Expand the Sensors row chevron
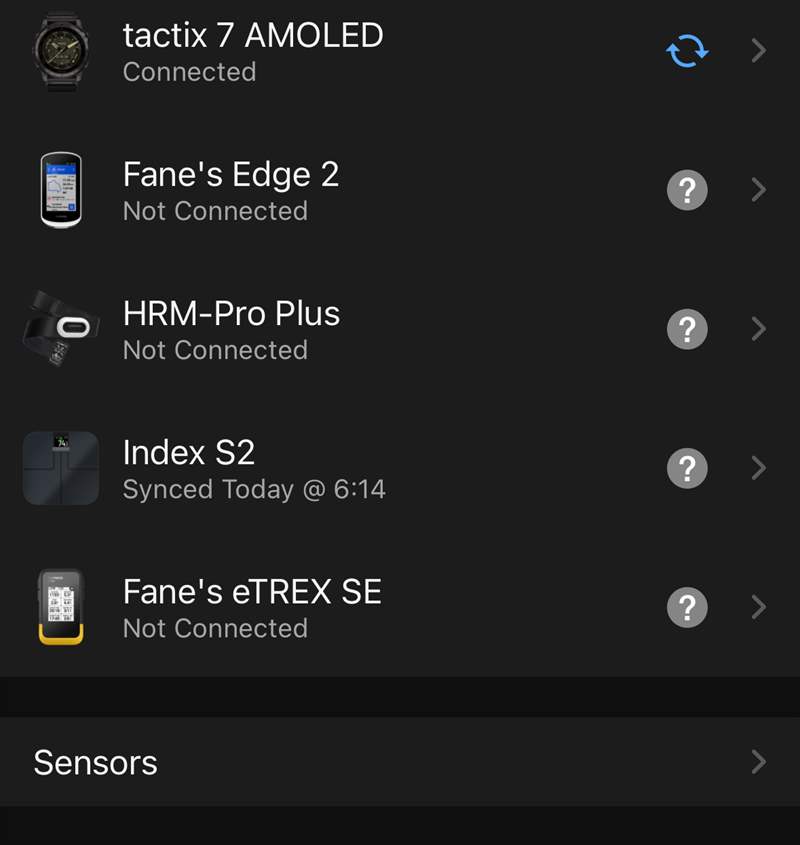The height and width of the screenshot is (845, 800). click(x=759, y=763)
